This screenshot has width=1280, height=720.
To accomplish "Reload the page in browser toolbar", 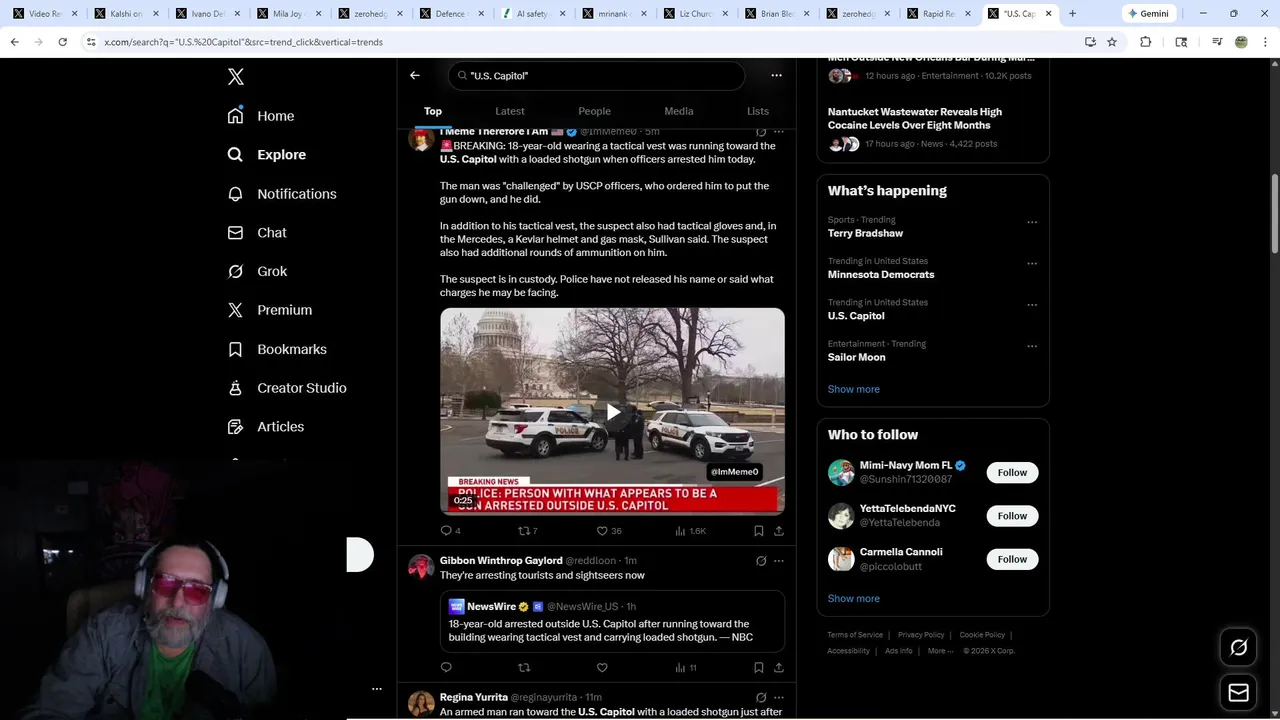I will pos(62,42).
